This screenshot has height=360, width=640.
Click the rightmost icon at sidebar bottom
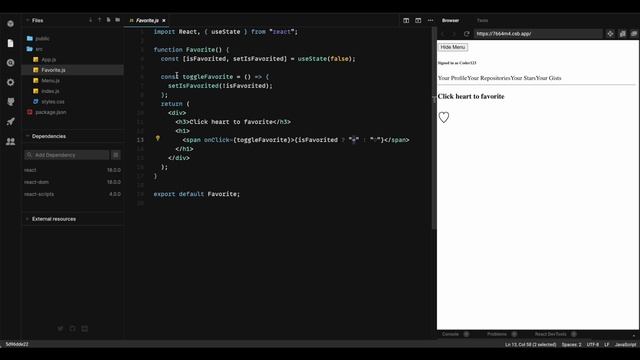(x=84, y=329)
